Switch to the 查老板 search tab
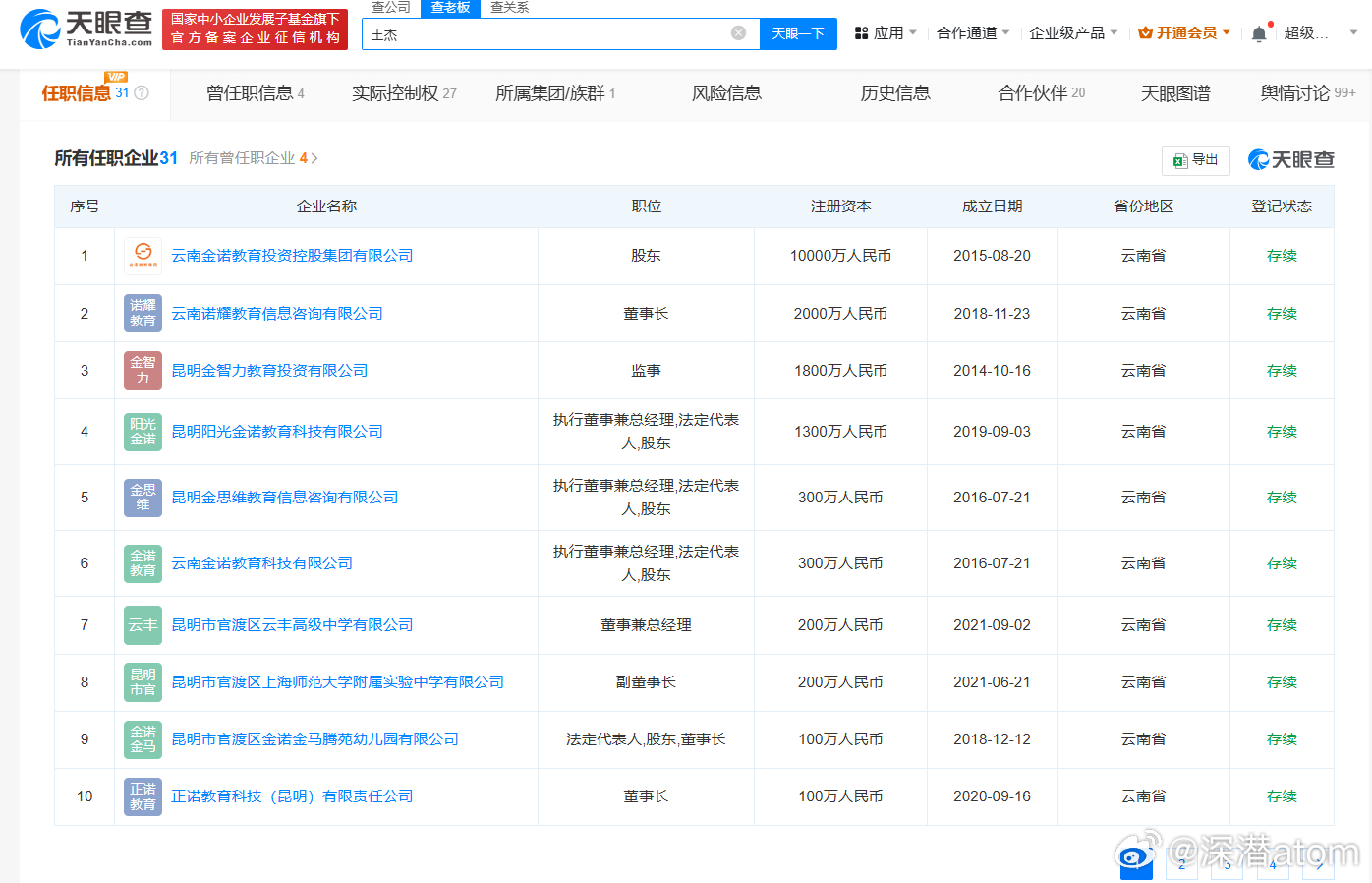Viewport: 1372px width, 883px height. click(450, 8)
